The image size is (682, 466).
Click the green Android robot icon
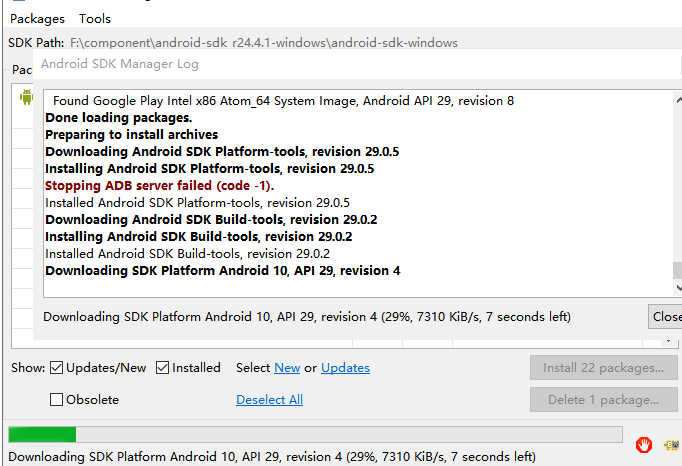click(x=27, y=97)
